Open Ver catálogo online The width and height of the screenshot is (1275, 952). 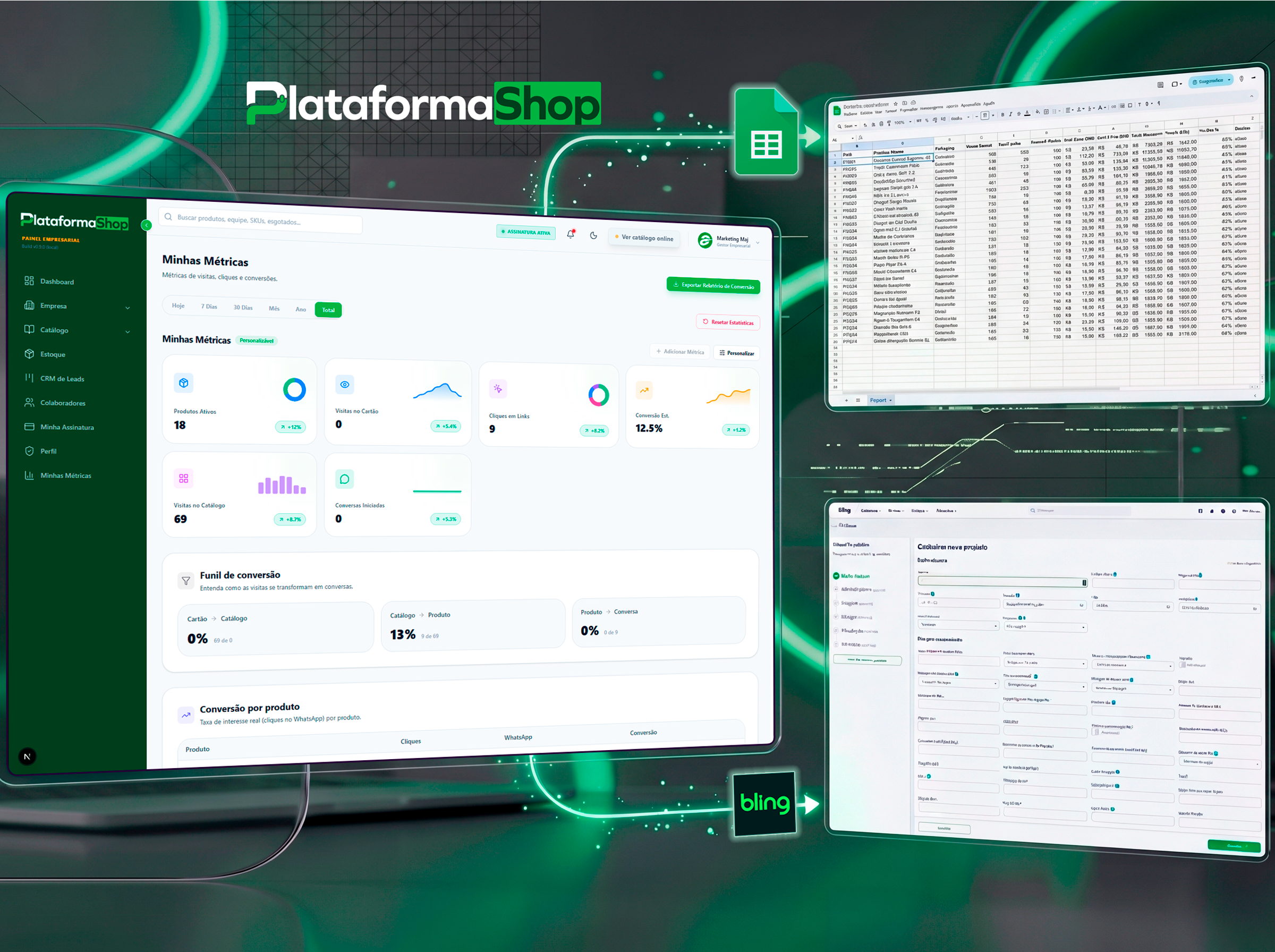click(643, 237)
